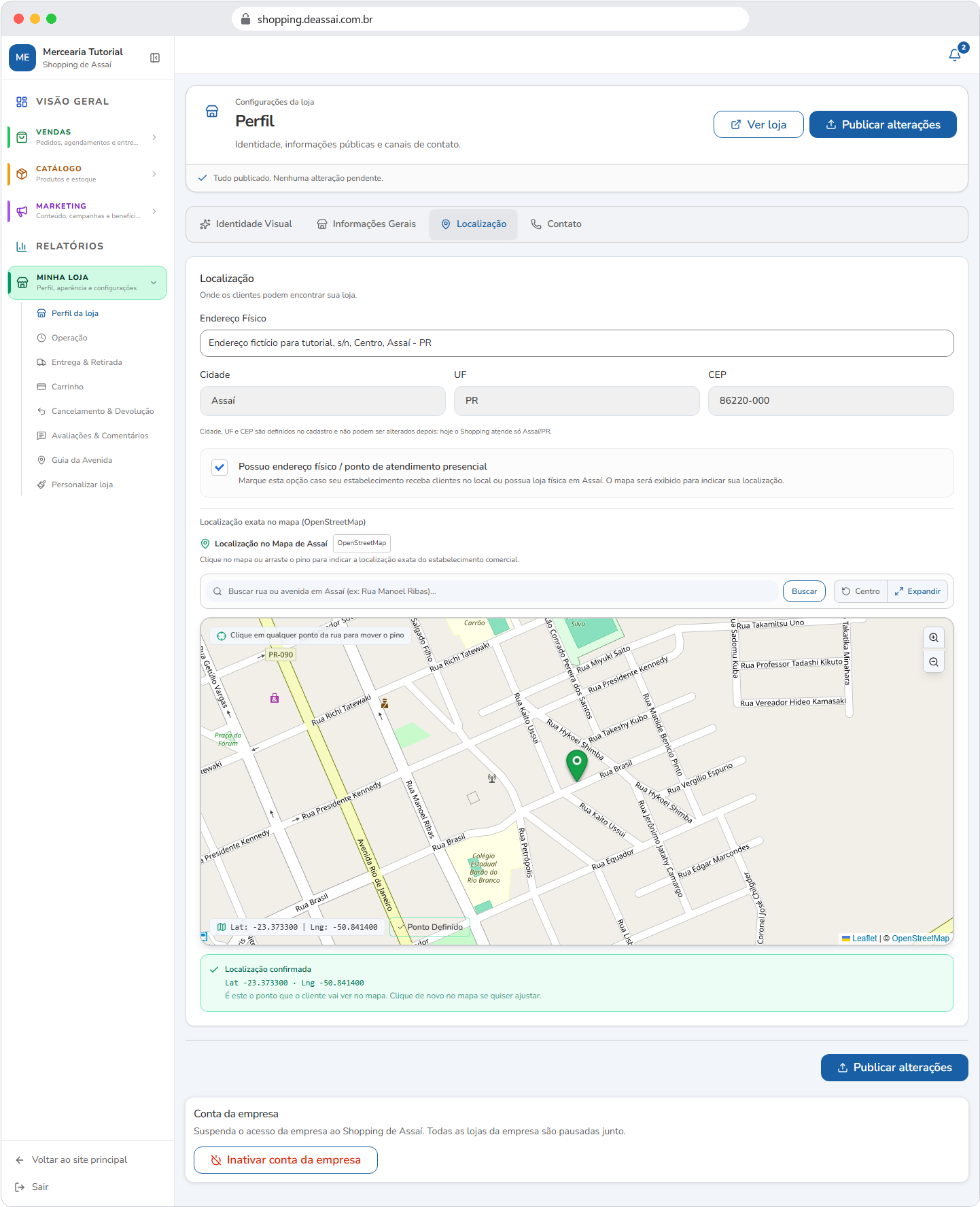This screenshot has height=1207, width=980.
Task: Collapse the Minha Loja section
Action: pos(154,283)
